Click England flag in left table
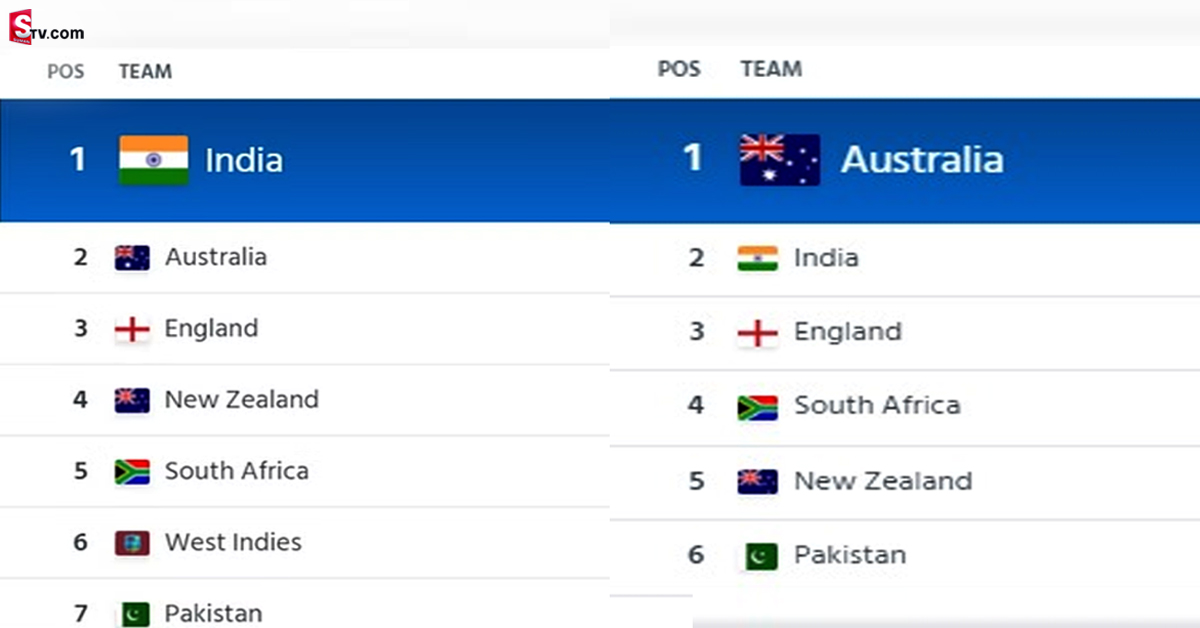 click(x=132, y=329)
